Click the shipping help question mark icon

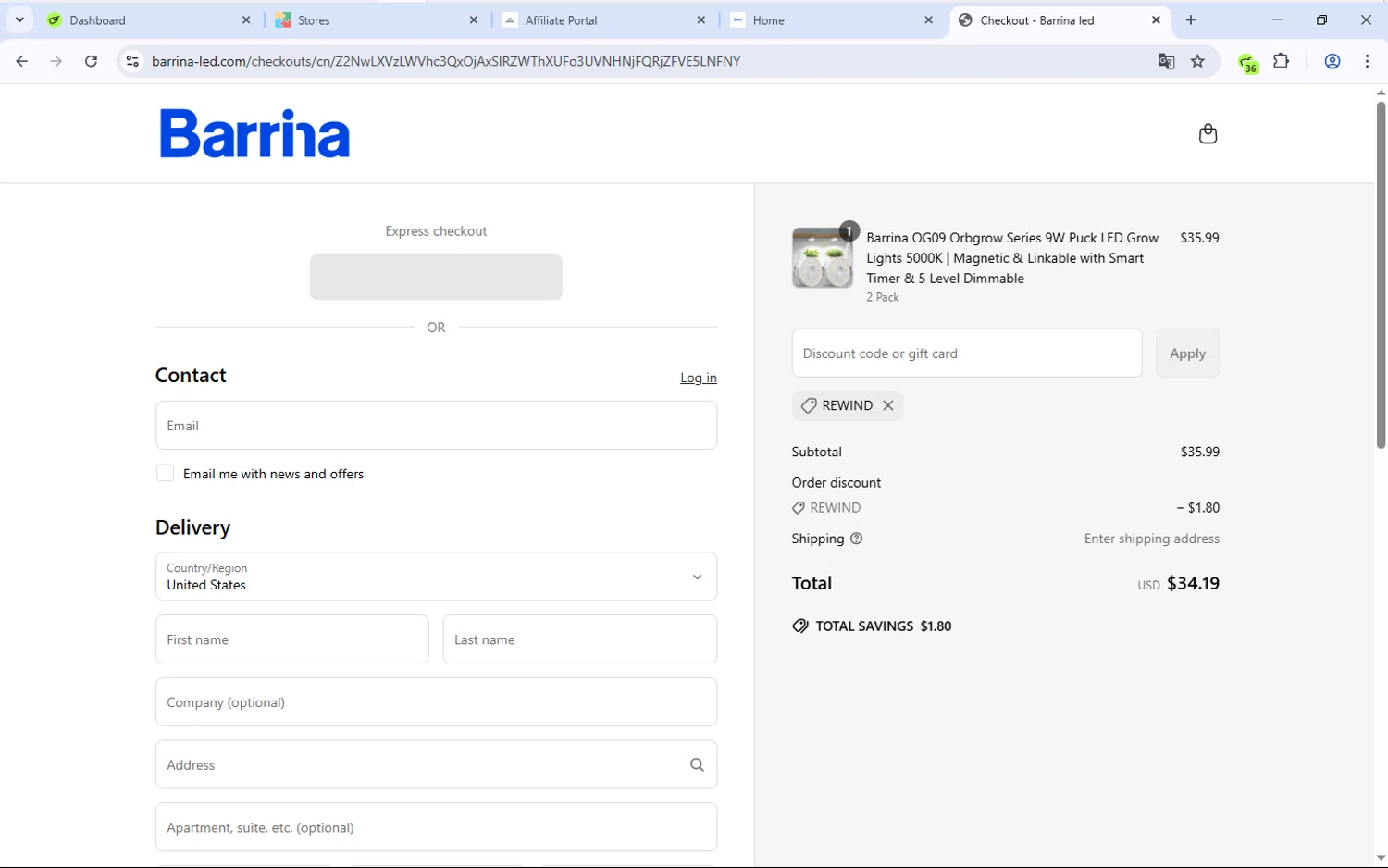[x=856, y=539]
